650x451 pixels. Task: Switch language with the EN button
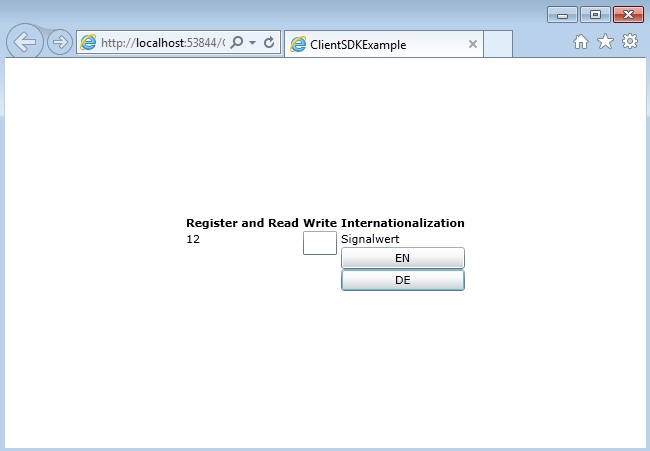pos(403,258)
